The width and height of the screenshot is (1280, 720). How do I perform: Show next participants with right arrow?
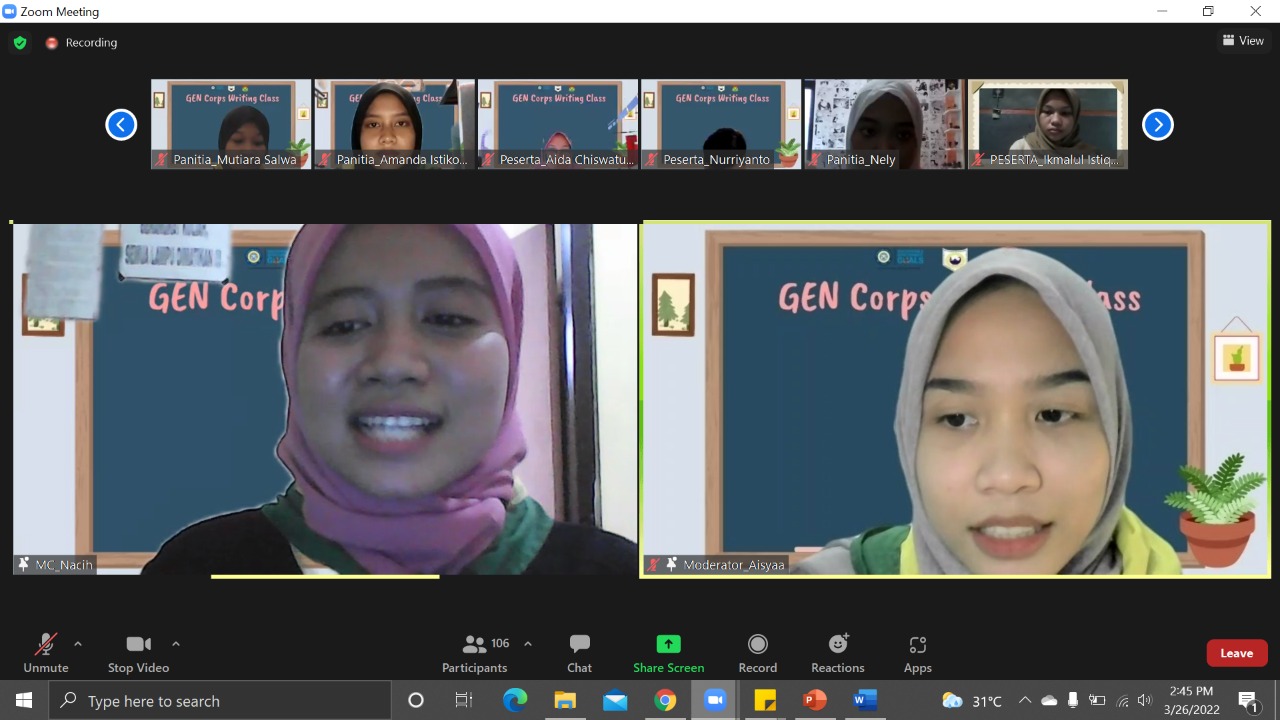(x=1157, y=125)
